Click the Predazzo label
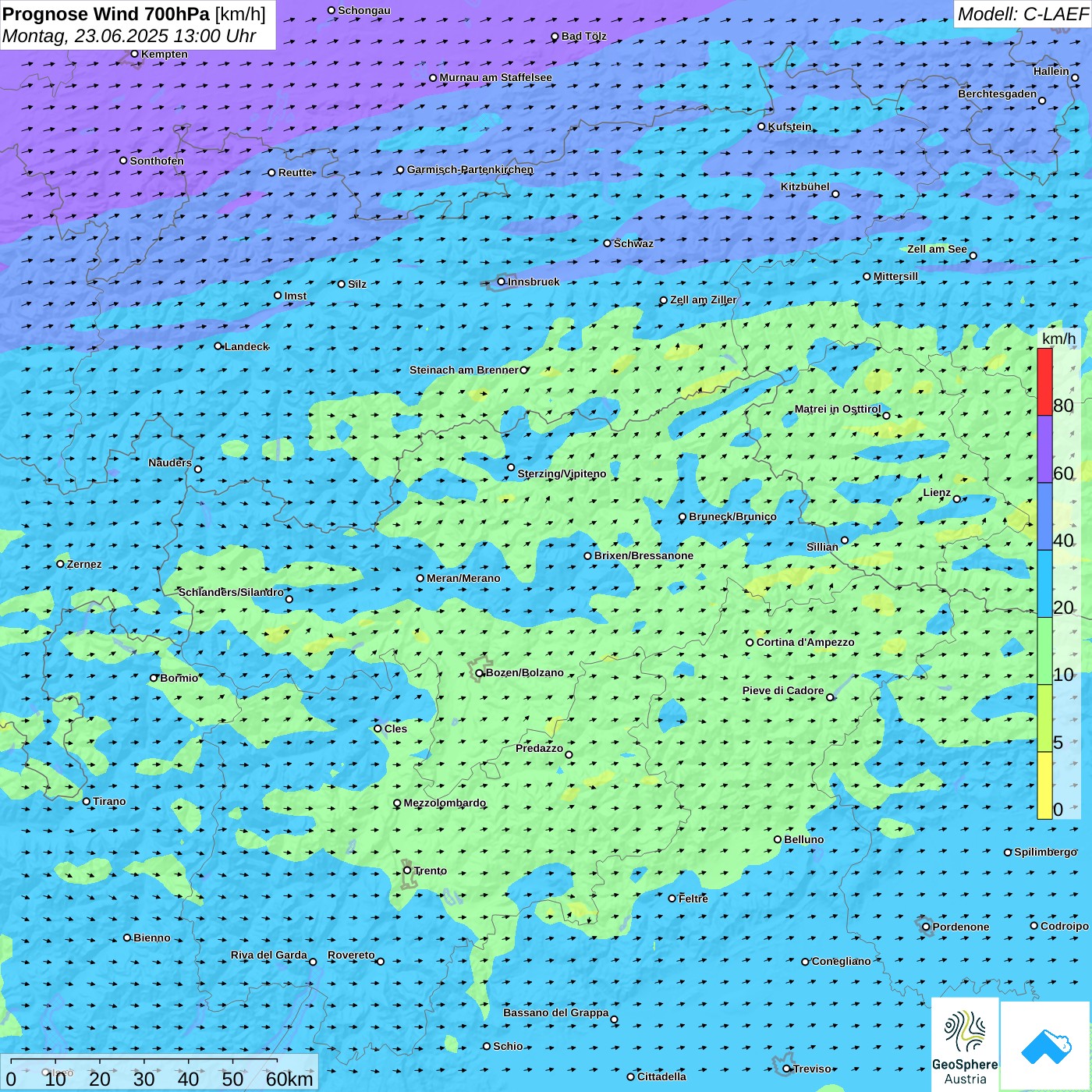The image size is (1092, 1092). coord(539,748)
